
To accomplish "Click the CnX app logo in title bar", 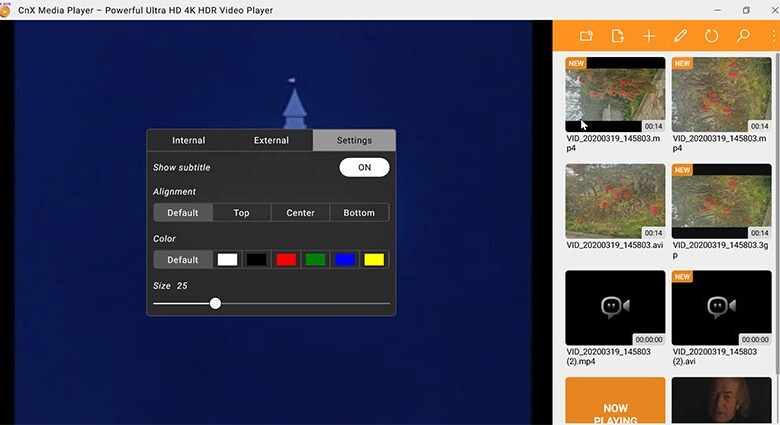I will point(4,10).
